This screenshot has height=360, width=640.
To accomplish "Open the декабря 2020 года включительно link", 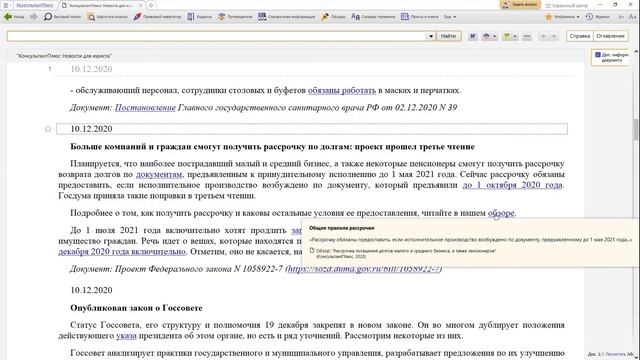I will pyautogui.click(x=122, y=251).
